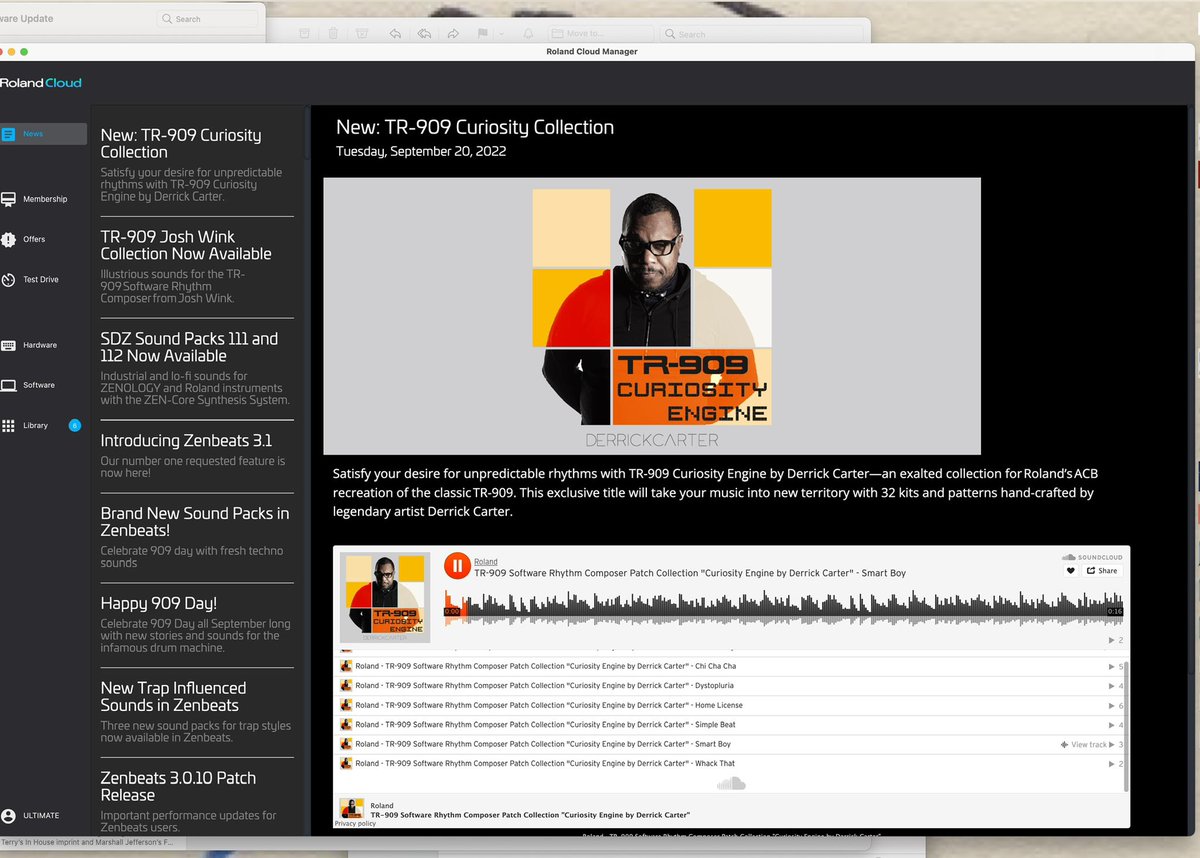The height and width of the screenshot is (858, 1200).
Task: Click search field in background Mail window
Action: pos(760,34)
